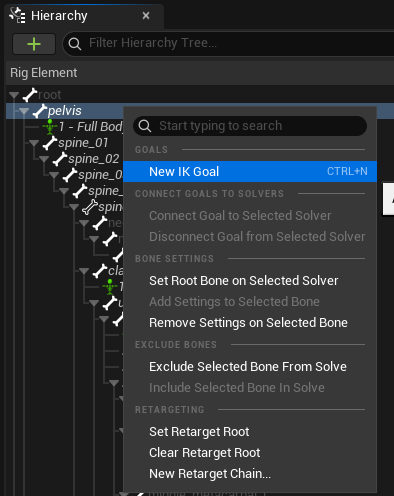Collapse the spine_02 bone row

pos(44,159)
